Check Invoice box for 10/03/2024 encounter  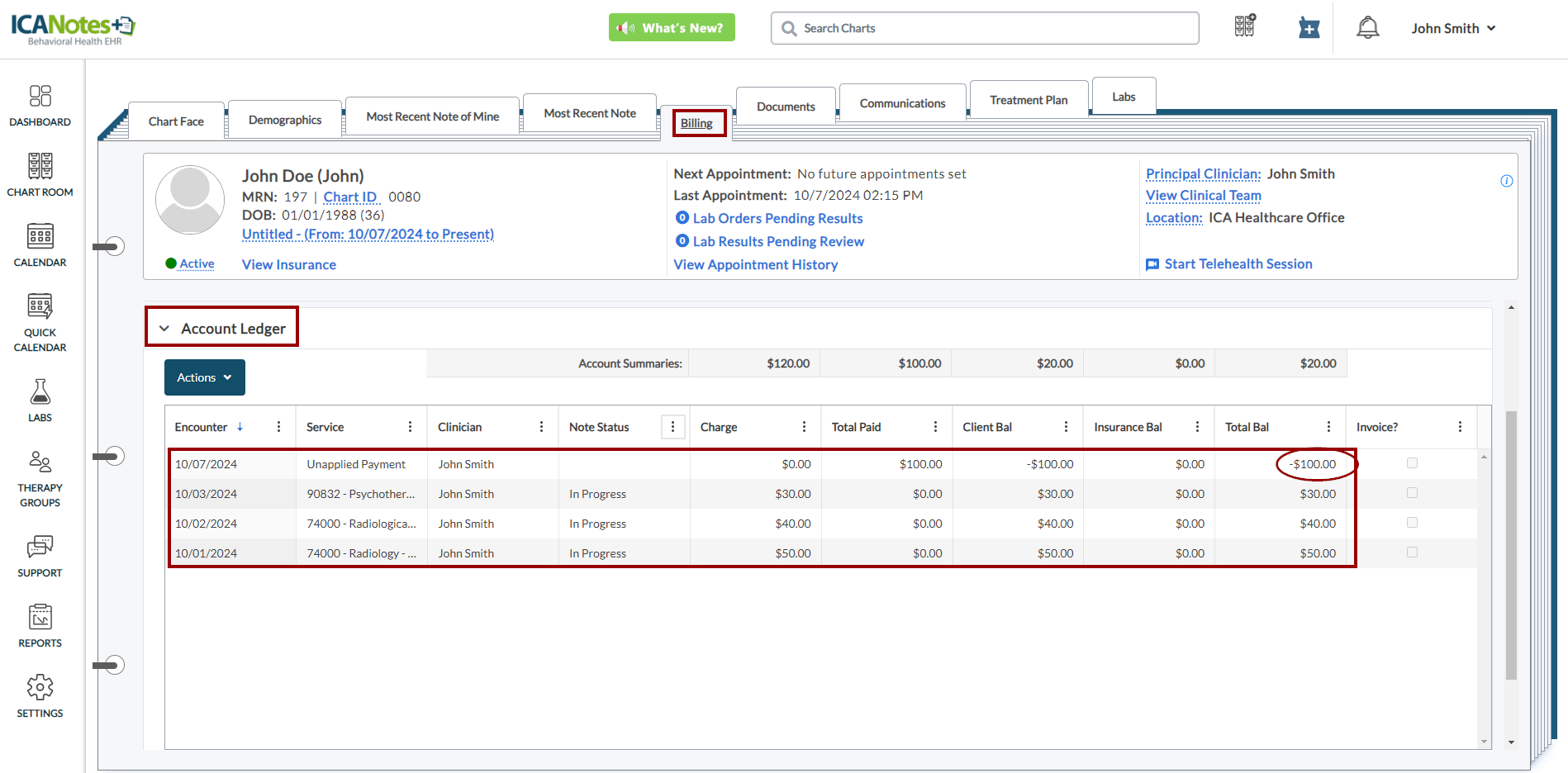(x=1412, y=493)
